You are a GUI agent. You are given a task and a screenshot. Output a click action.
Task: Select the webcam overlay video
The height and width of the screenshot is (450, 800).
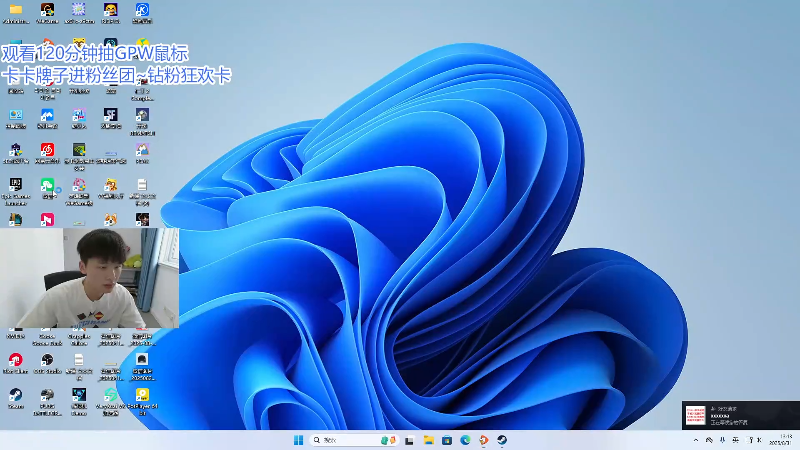point(89,278)
